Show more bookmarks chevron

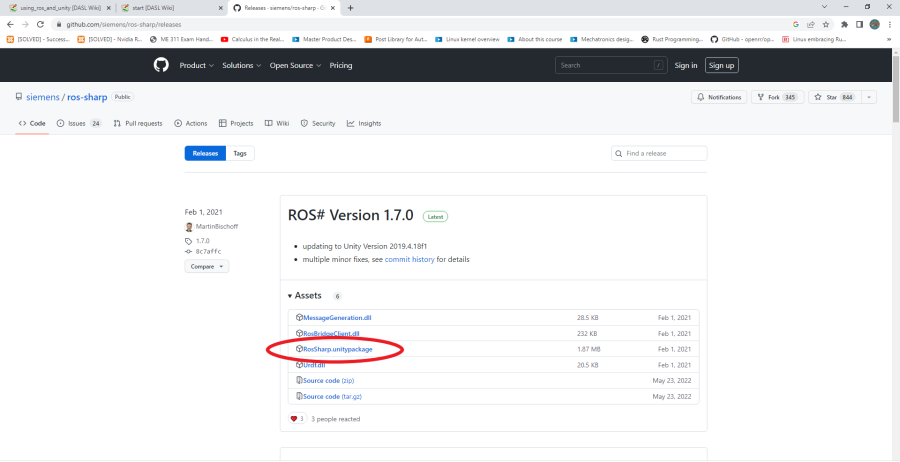(889, 40)
